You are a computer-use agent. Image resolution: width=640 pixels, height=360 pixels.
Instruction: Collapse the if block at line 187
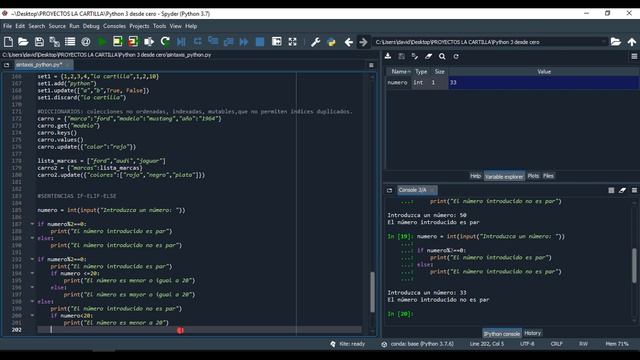tap(32, 224)
